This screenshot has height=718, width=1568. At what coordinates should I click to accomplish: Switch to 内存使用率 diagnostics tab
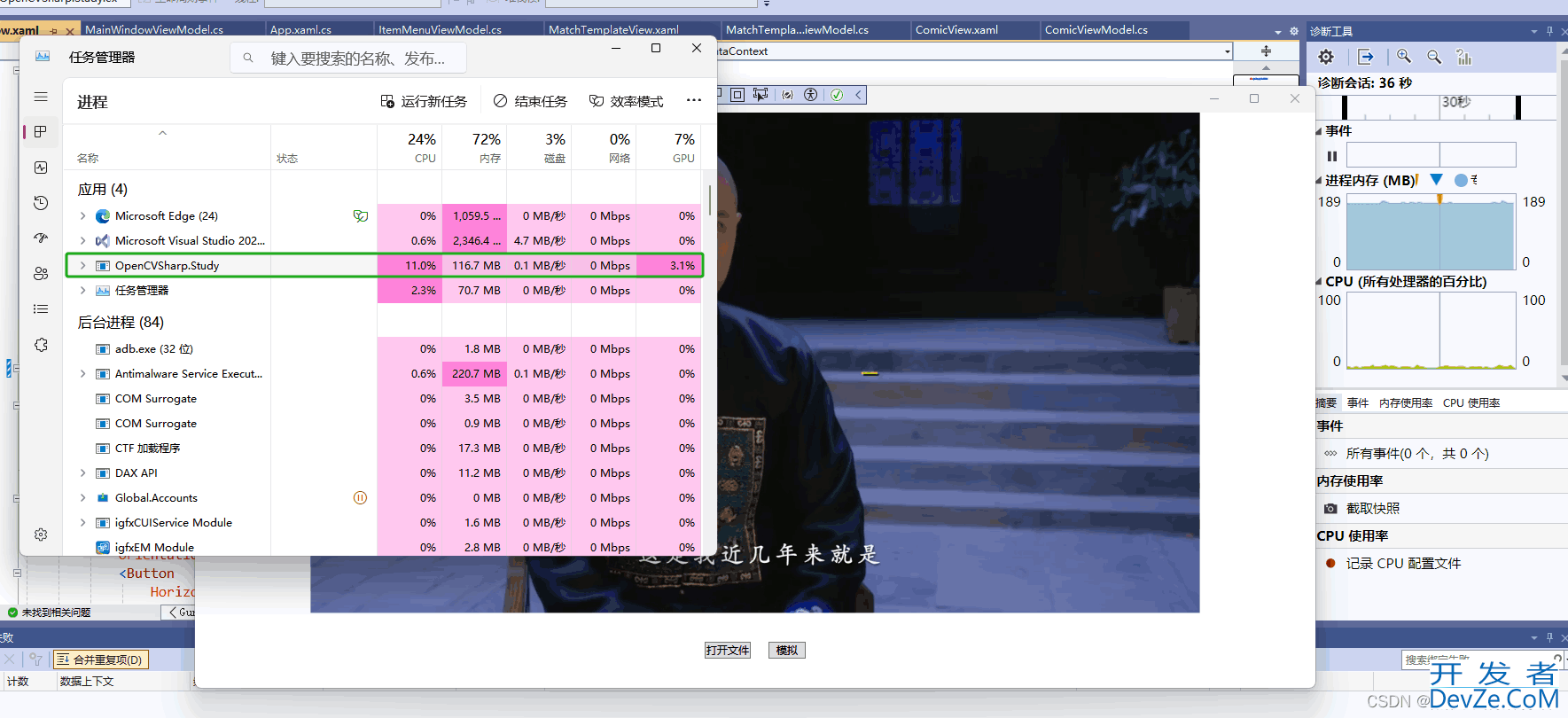pos(1405,403)
